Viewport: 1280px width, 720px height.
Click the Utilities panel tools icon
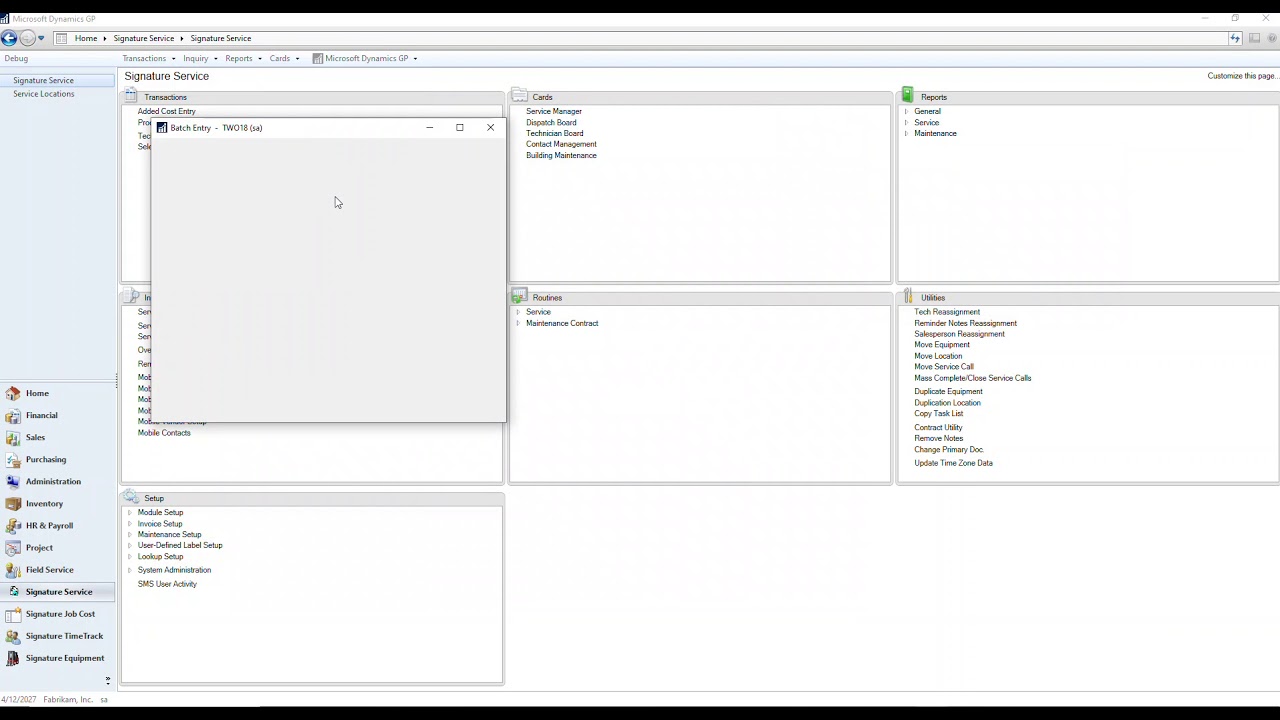(908, 296)
